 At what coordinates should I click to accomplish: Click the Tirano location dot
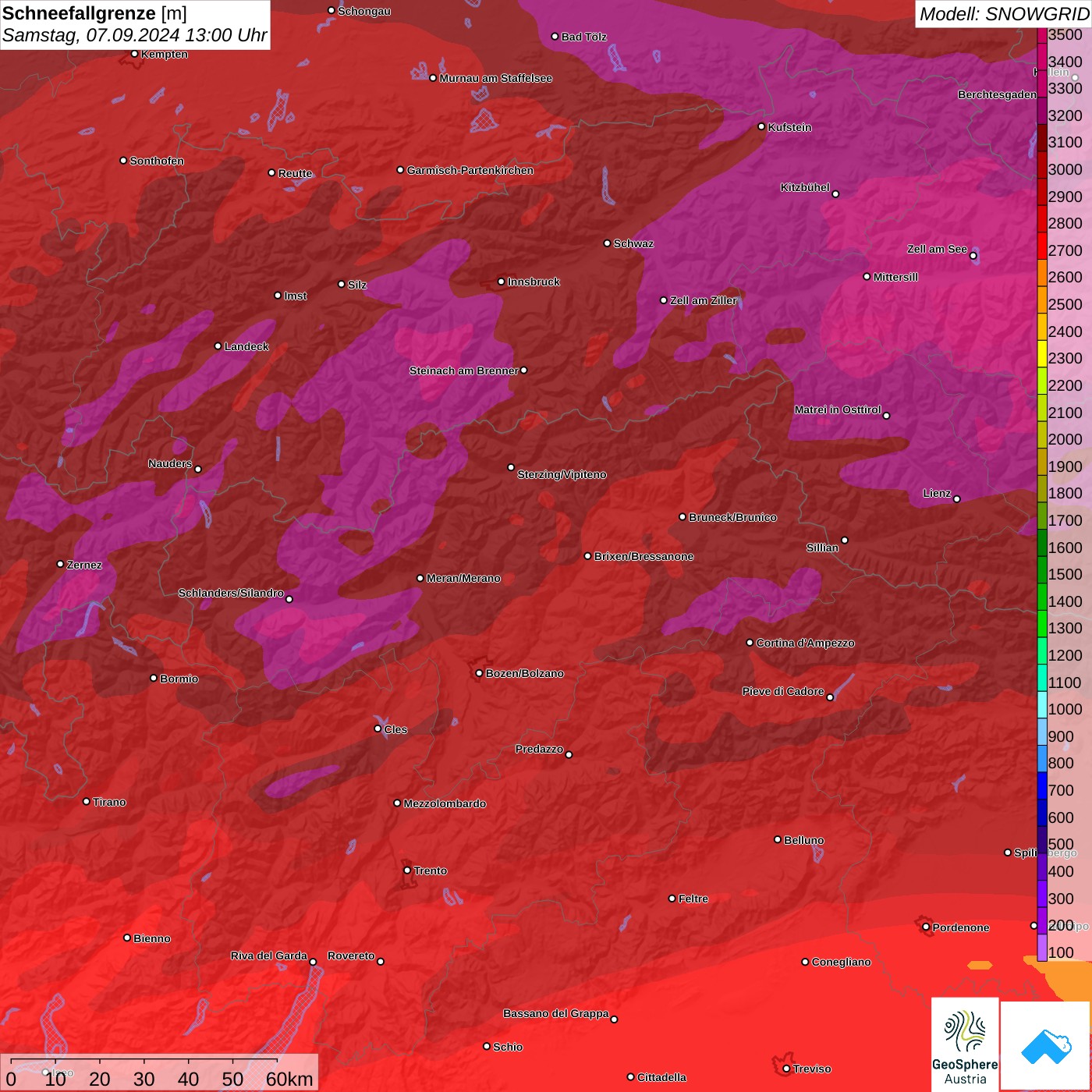tap(87, 801)
